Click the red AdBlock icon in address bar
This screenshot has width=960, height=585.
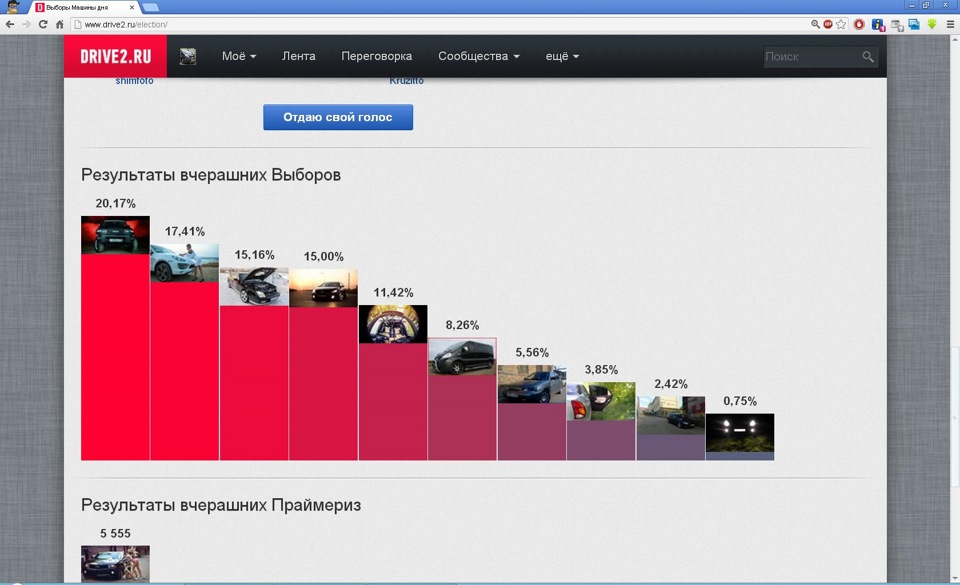(828, 24)
